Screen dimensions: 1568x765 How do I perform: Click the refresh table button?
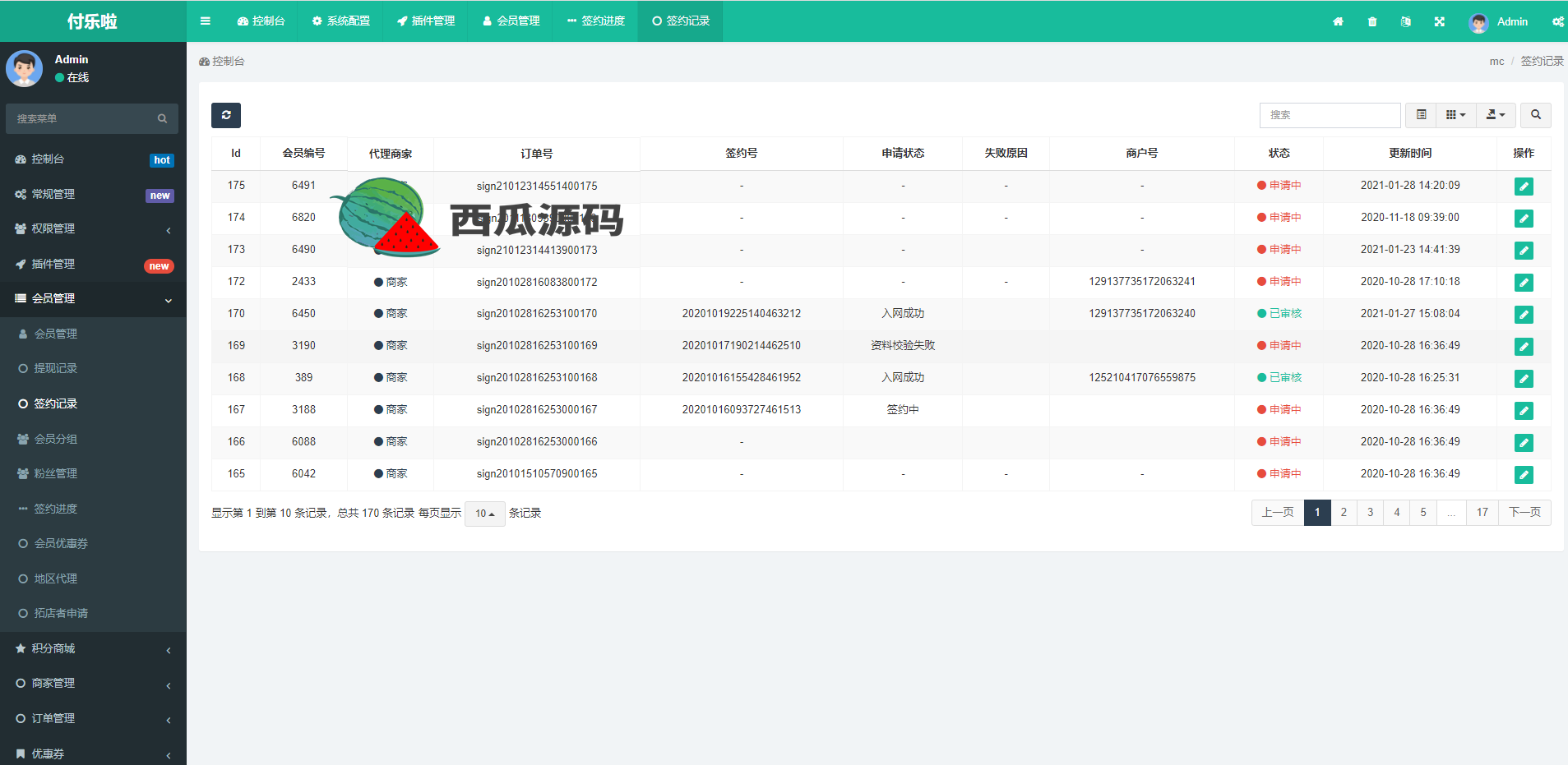click(226, 115)
